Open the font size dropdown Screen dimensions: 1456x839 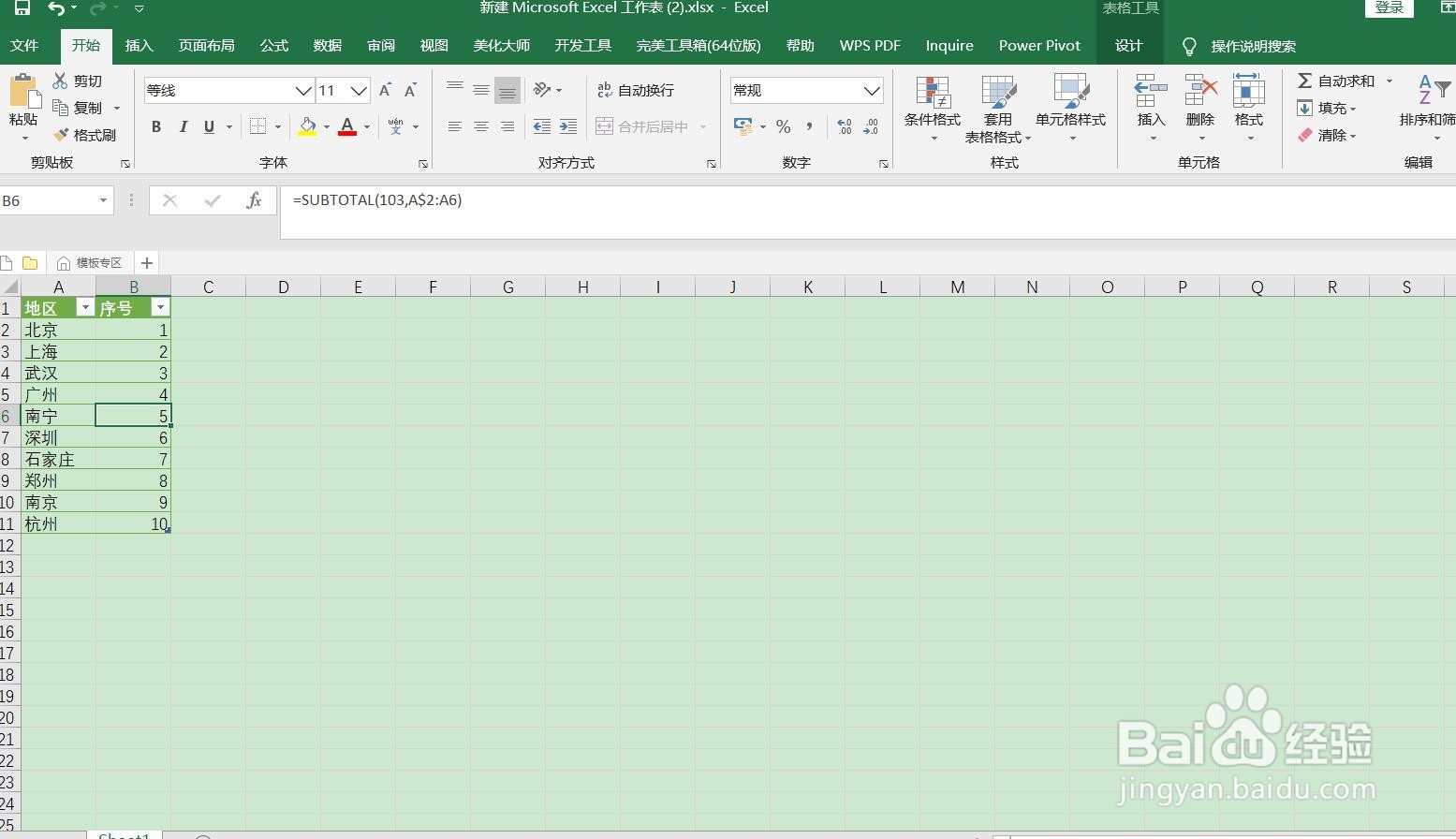tap(360, 91)
